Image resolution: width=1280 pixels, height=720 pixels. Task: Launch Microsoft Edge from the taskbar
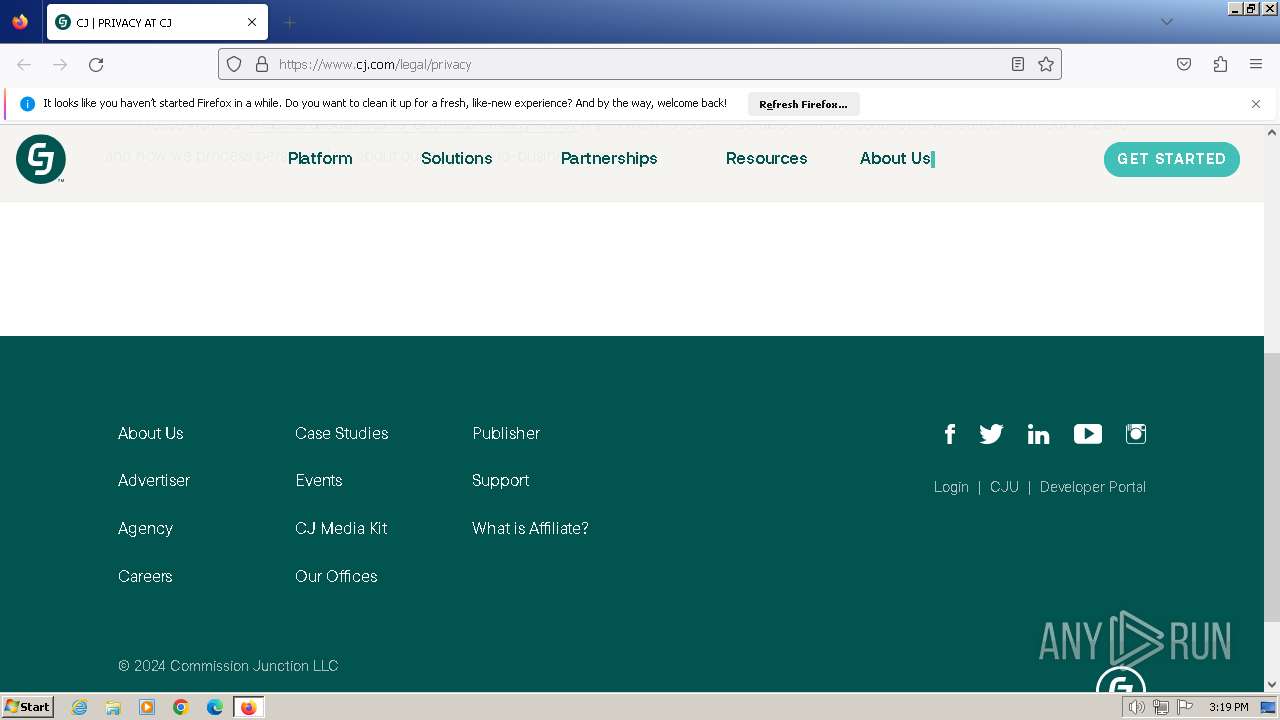215,707
